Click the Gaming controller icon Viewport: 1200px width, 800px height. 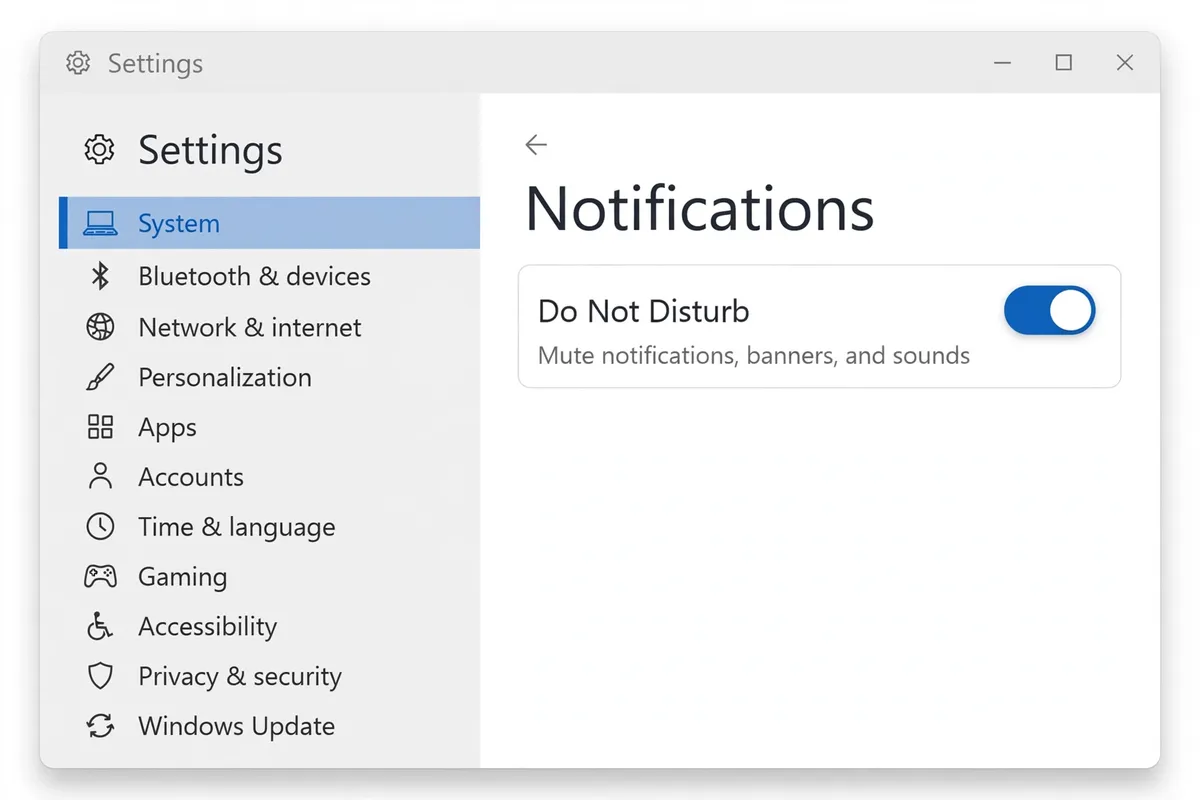tap(100, 576)
